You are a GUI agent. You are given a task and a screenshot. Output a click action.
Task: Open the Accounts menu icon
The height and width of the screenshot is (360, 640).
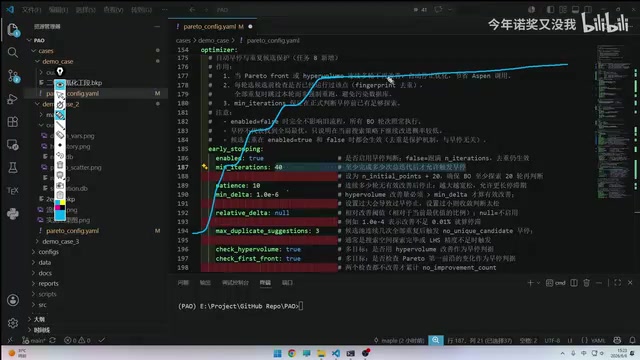coord(13,300)
